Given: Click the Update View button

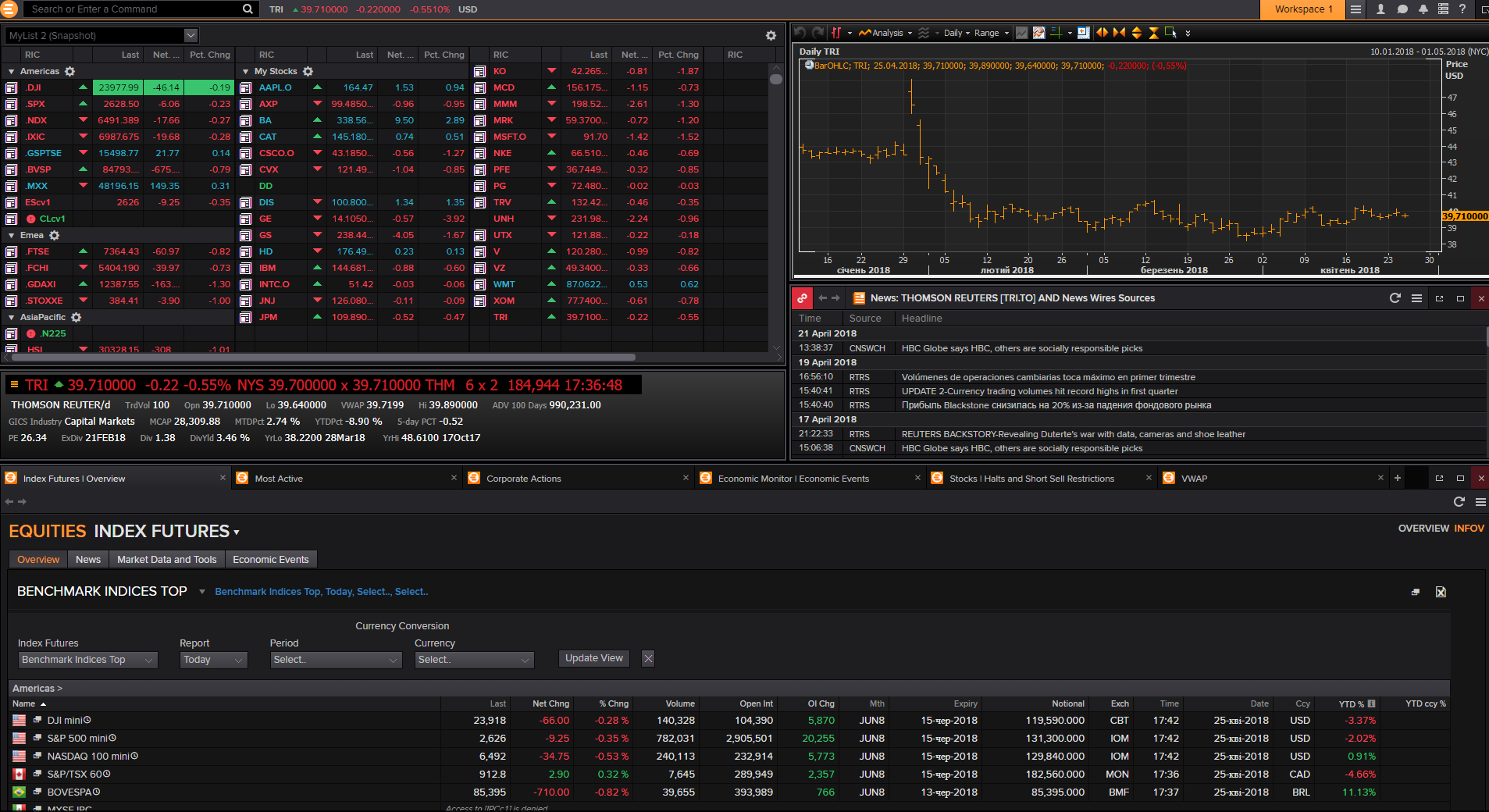Looking at the screenshot, I should point(594,658).
